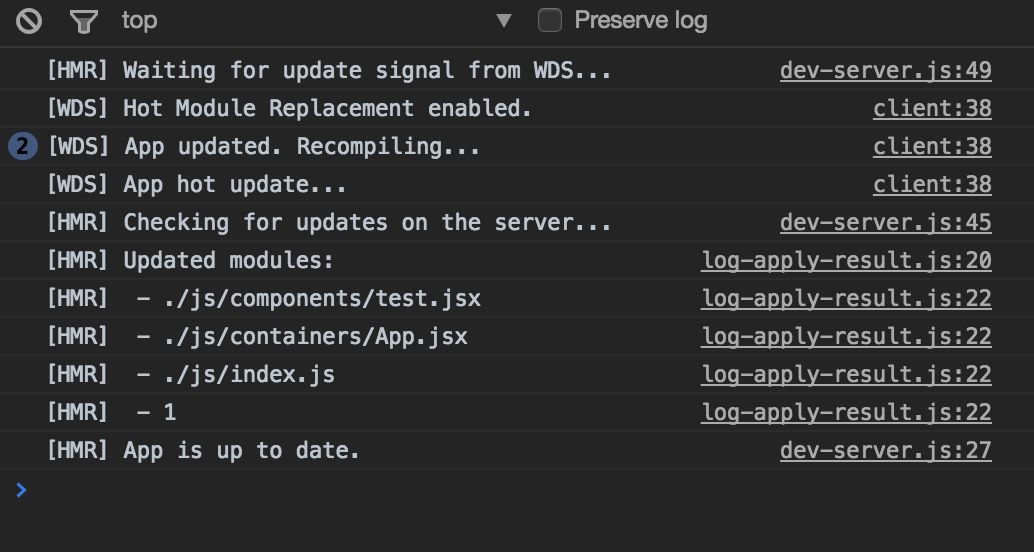Open dev-server.js:45 source link

(x=886, y=222)
